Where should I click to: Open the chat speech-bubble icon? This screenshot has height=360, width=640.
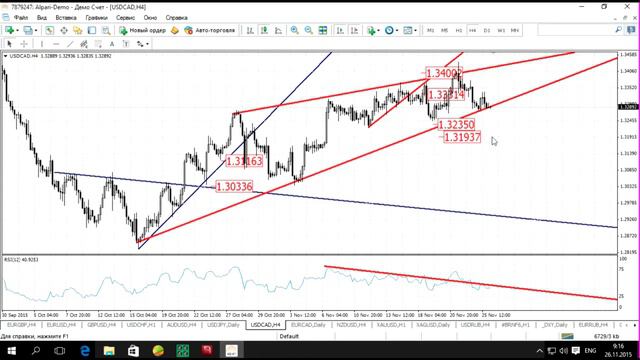coord(631,30)
